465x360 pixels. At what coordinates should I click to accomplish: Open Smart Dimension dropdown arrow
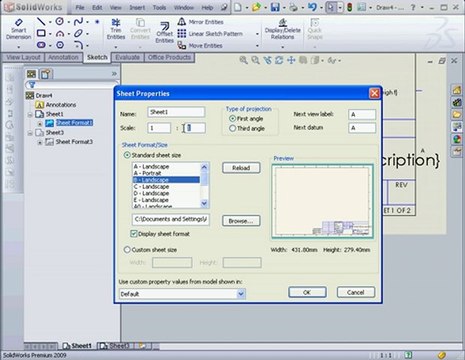point(18,47)
